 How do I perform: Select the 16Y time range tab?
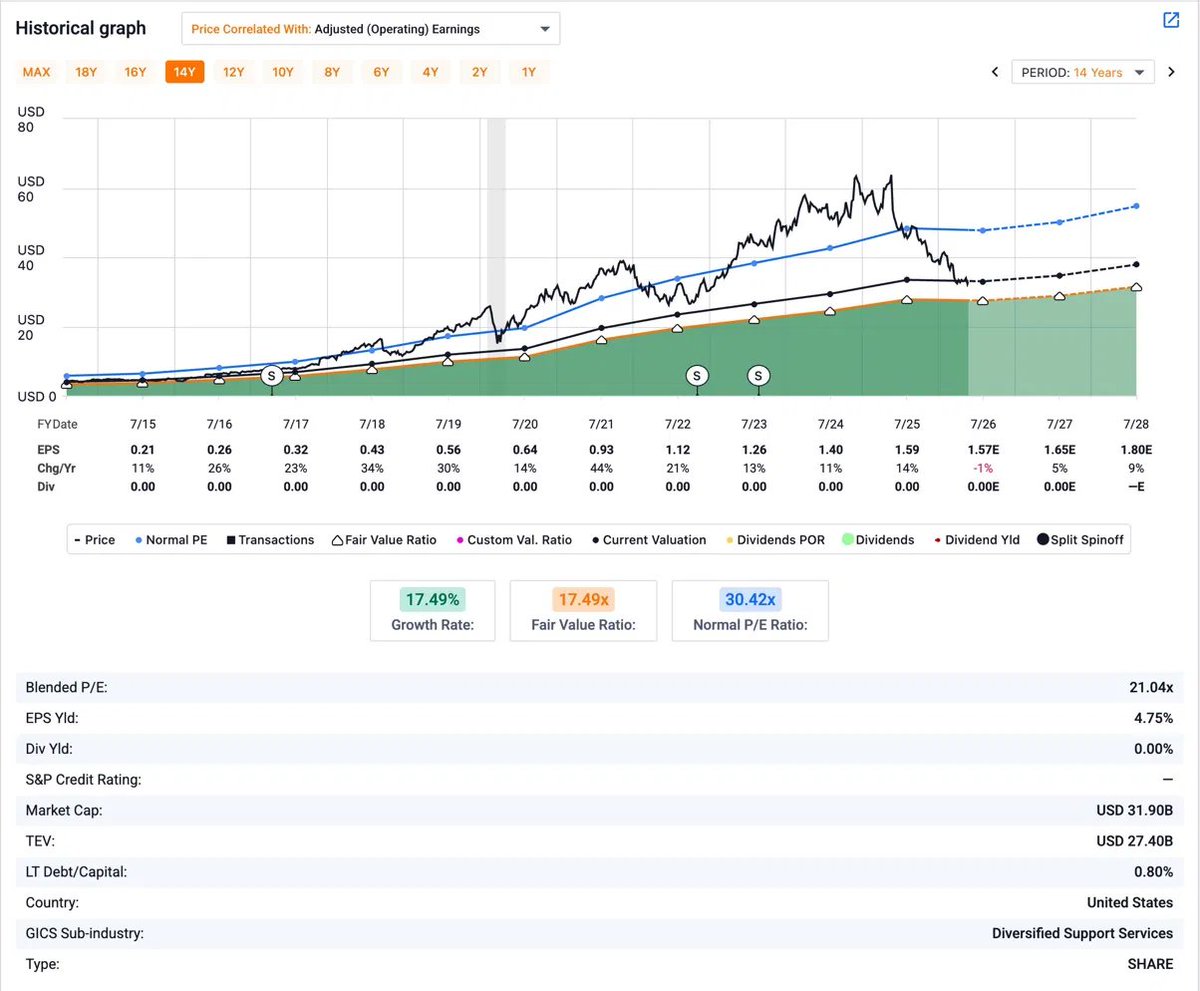point(135,72)
